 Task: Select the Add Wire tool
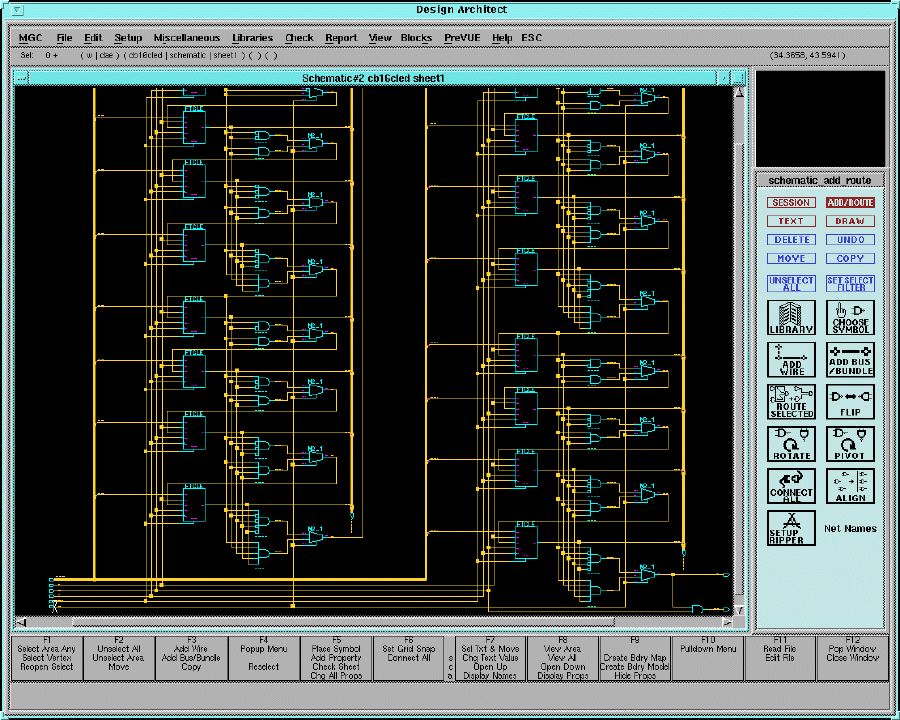[792, 359]
